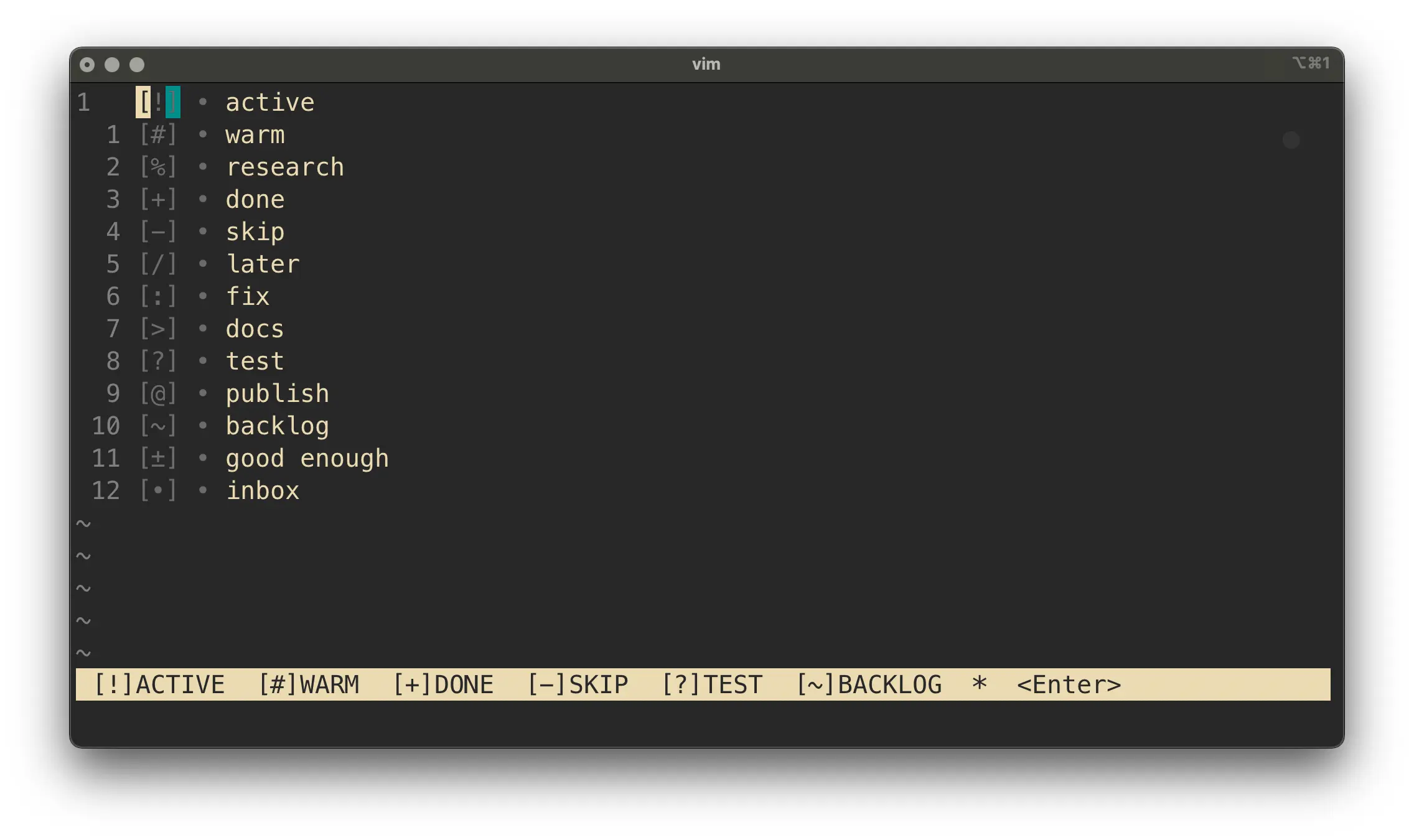This screenshot has height=840, width=1414.
Task: Click the asterisk in the status bar
Action: tap(980, 684)
